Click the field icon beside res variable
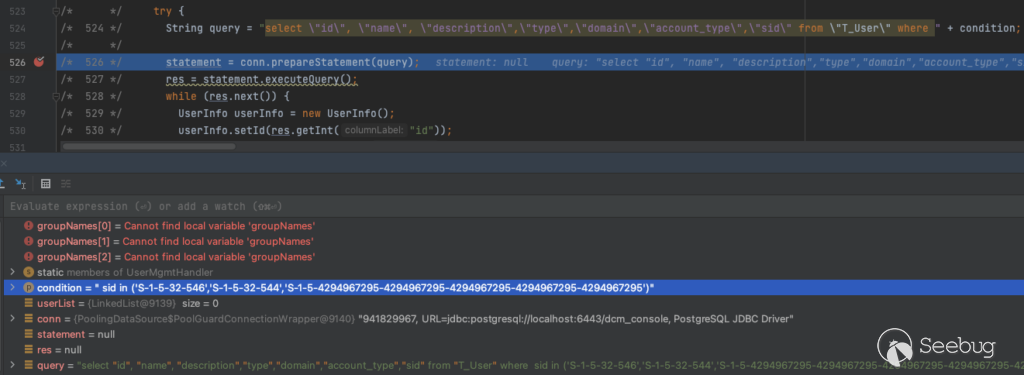The width and height of the screenshot is (1024, 375). tap(28, 350)
